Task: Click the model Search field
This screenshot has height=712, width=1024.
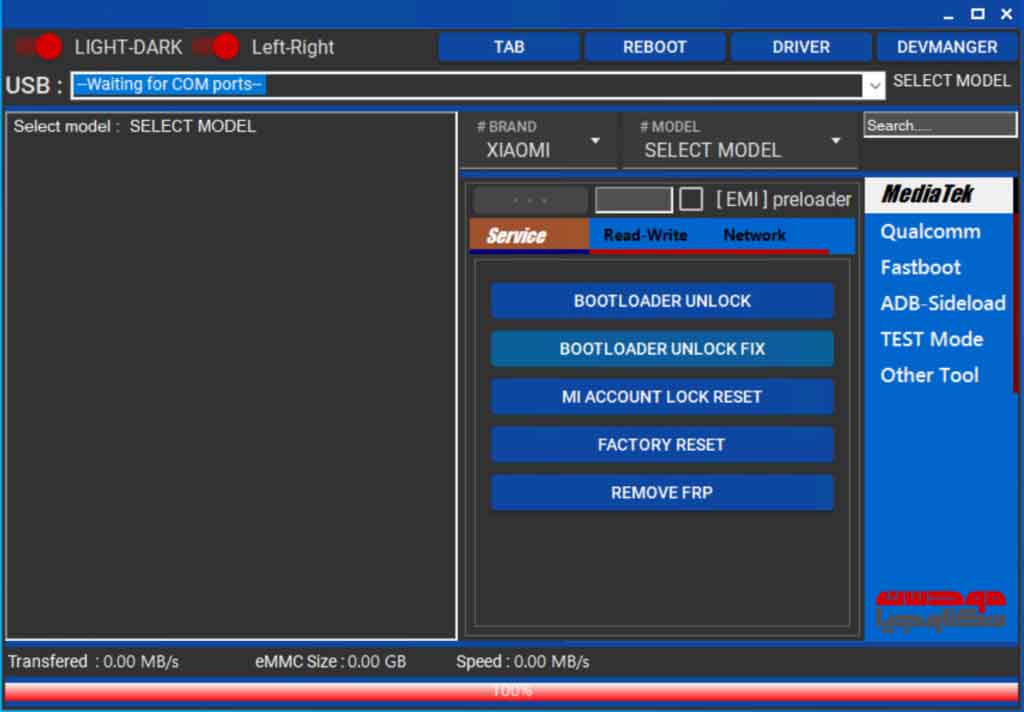Action: 940,125
